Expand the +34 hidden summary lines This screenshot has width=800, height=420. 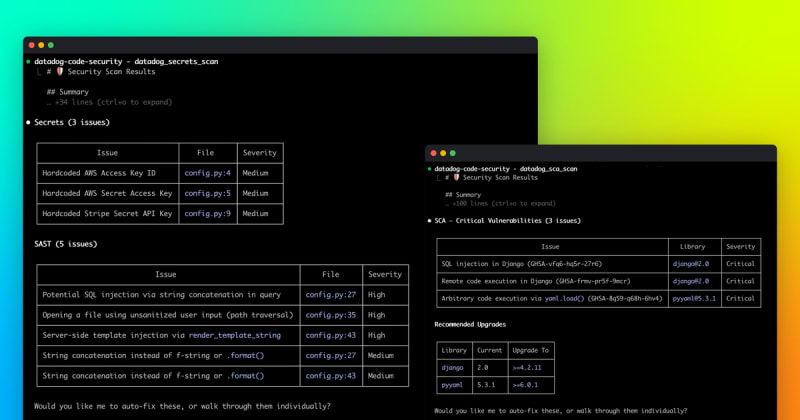(101, 102)
